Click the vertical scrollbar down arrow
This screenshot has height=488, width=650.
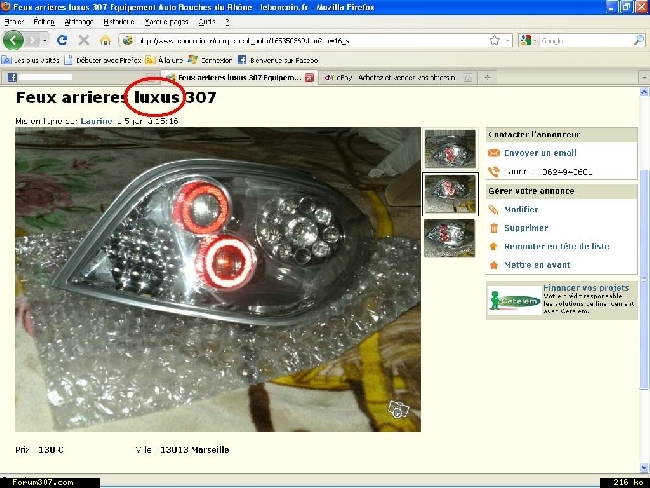644,468
